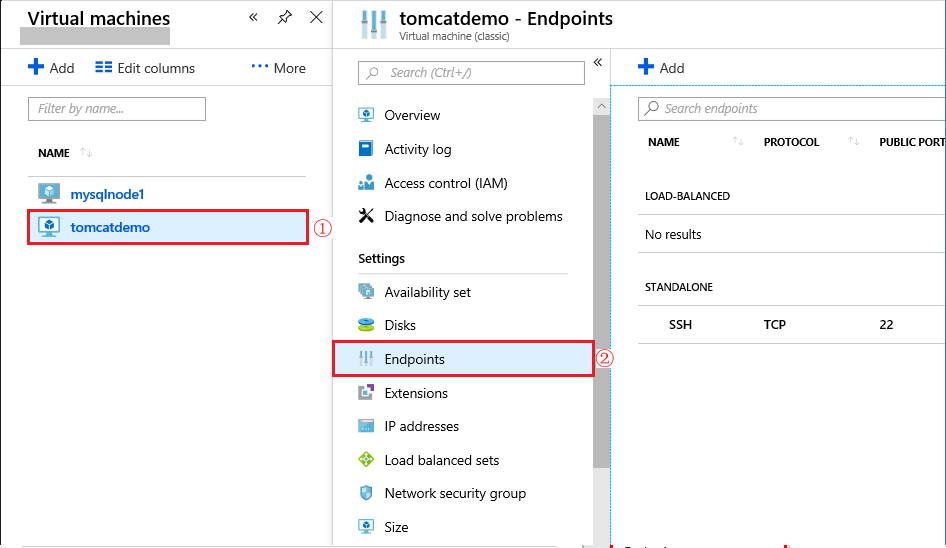Open the More ellipsis menu

pyautogui.click(x=279, y=68)
